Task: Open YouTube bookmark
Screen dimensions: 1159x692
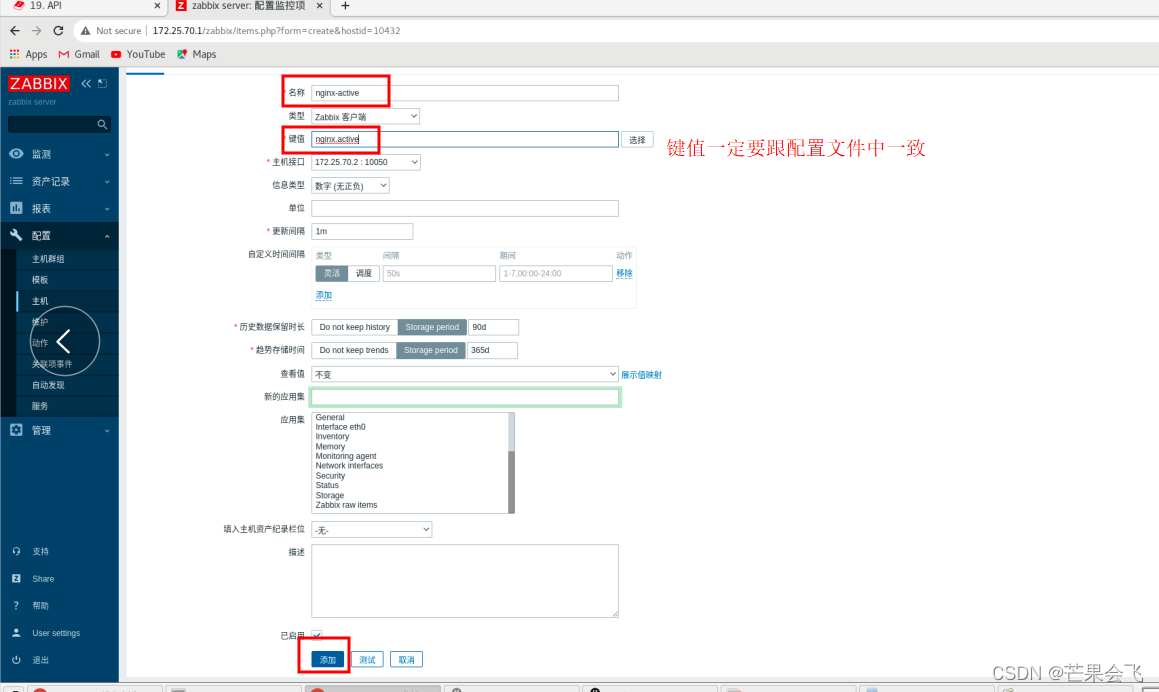Action: point(138,54)
